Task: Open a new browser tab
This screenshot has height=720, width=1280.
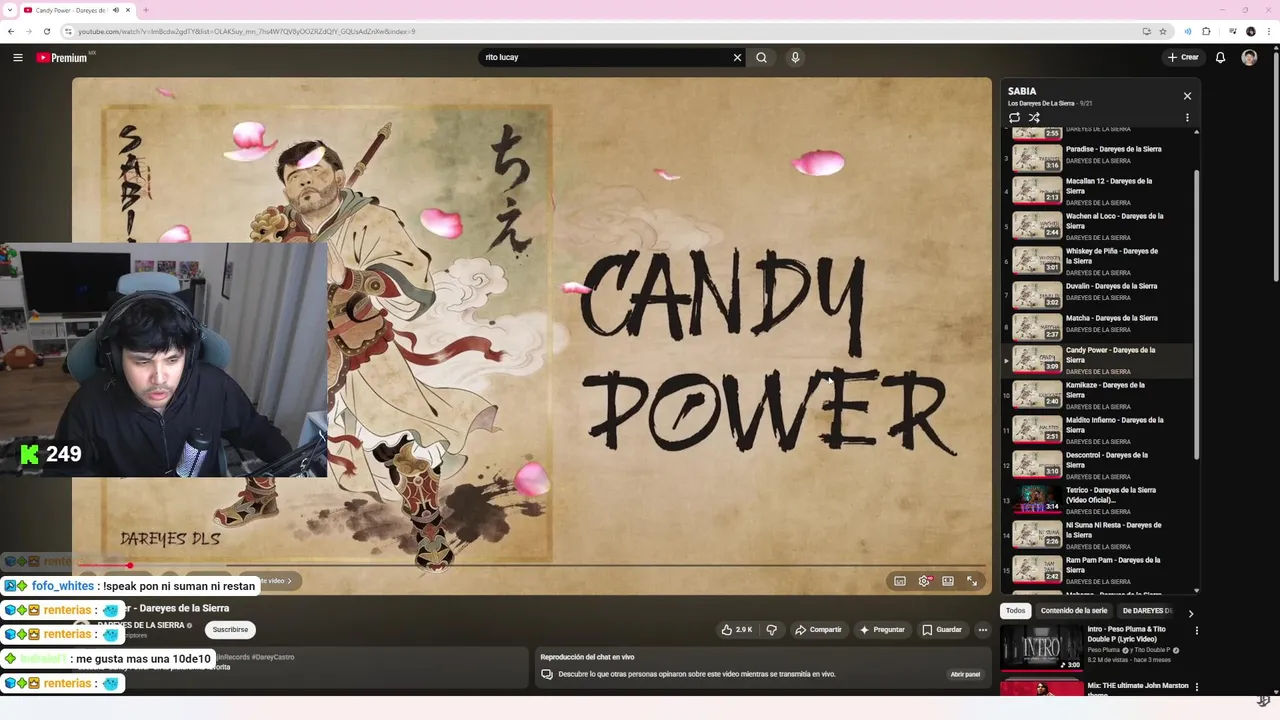Action: pos(145,10)
